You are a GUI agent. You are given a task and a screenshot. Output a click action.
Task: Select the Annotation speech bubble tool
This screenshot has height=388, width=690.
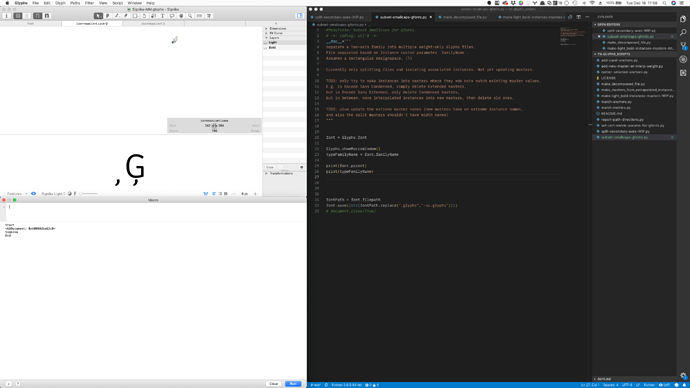click(172, 16)
